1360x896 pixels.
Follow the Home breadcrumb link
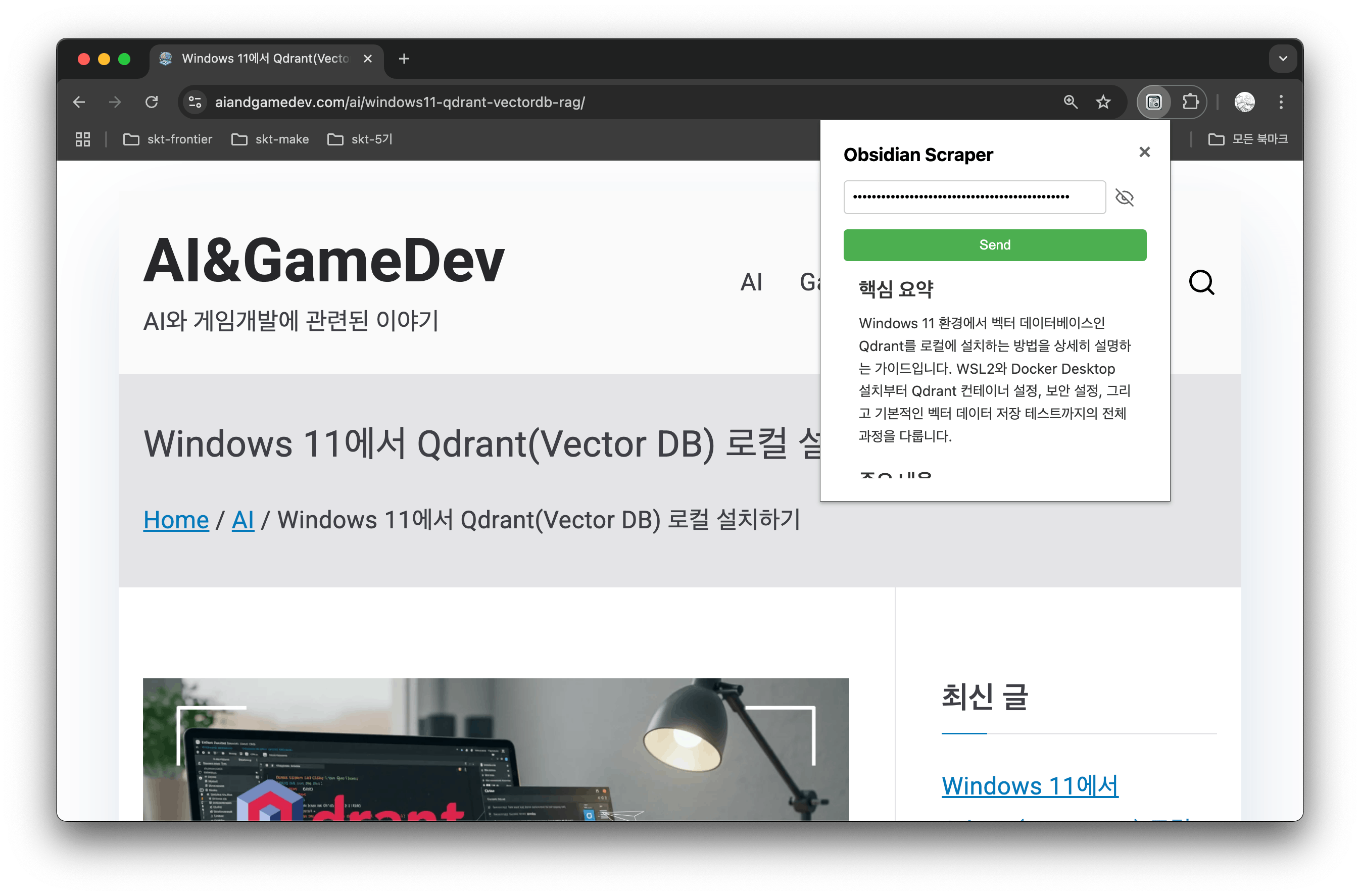(x=176, y=520)
